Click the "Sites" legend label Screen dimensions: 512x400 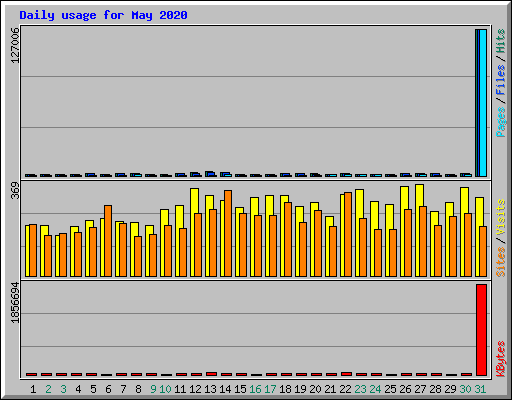pos(500,262)
